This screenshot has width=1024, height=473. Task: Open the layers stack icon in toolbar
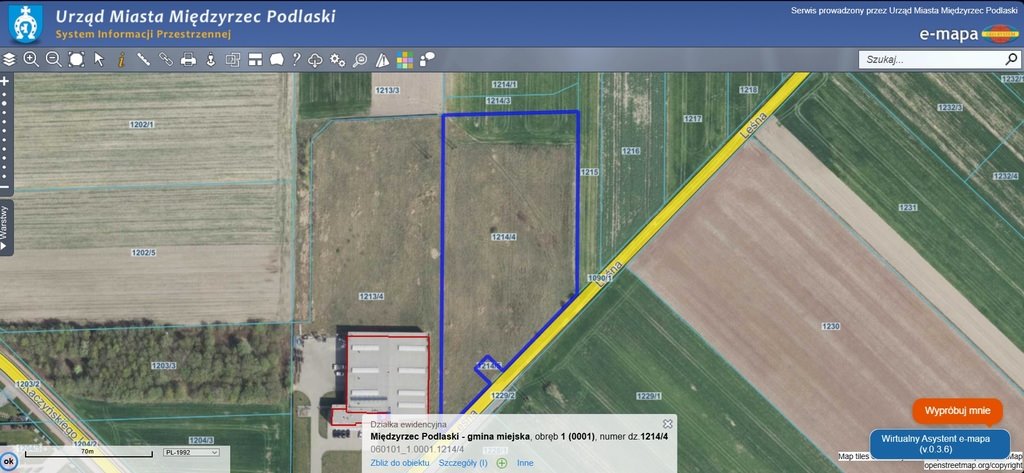point(9,60)
